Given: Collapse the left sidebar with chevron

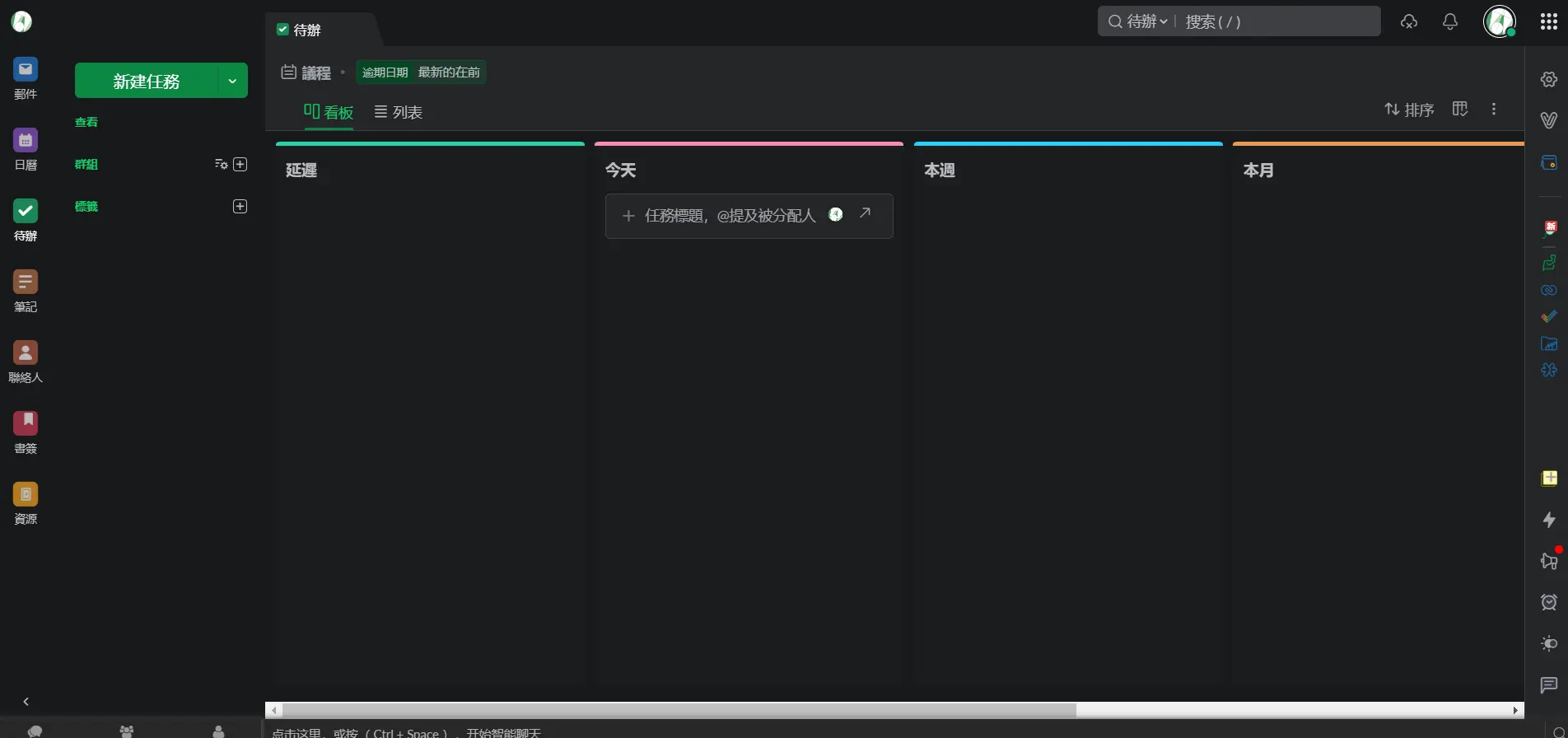Looking at the screenshot, I should coord(26,702).
